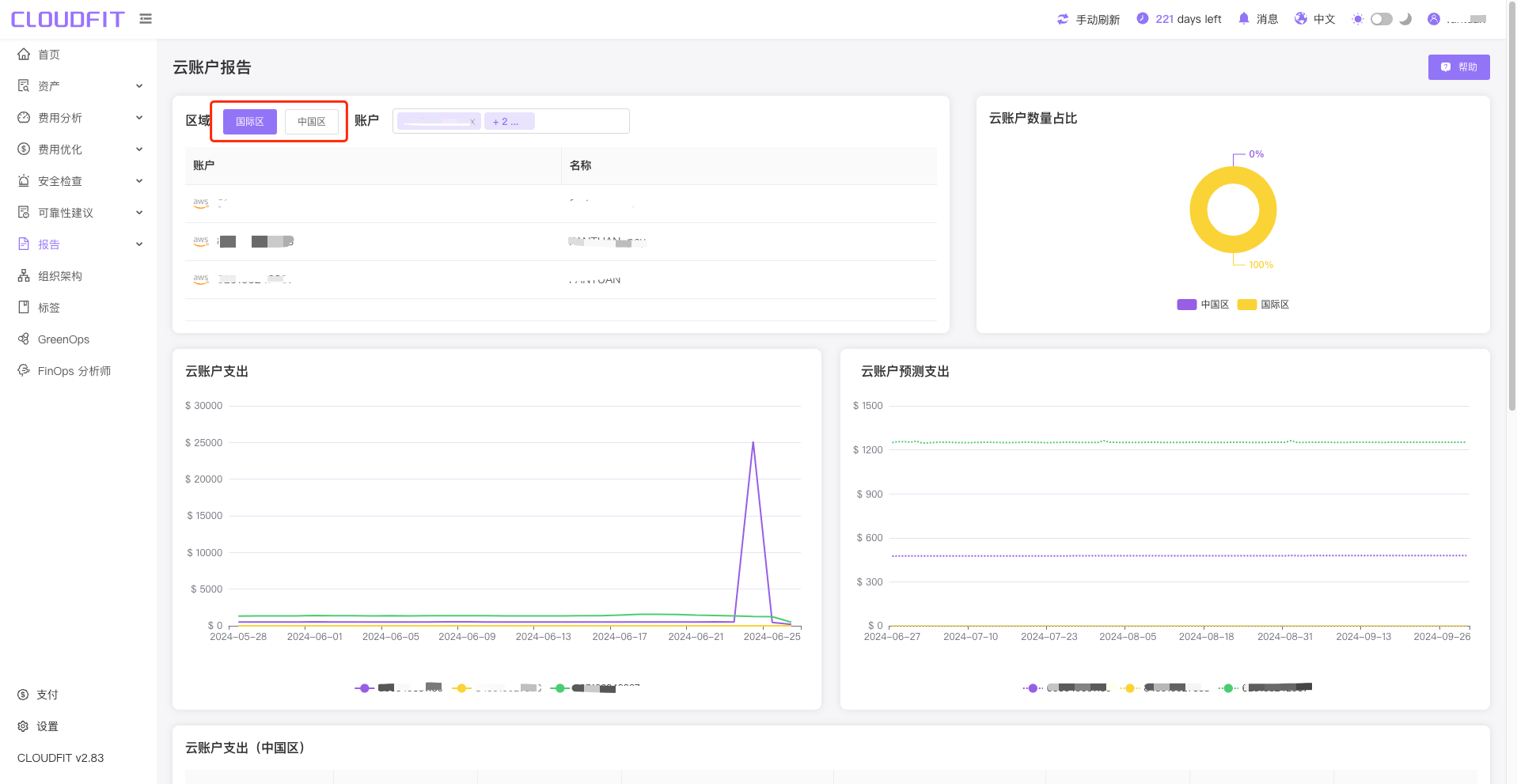Click the 设置 settings gear icon
Screen dimensions: 1517x784
(x=23, y=726)
